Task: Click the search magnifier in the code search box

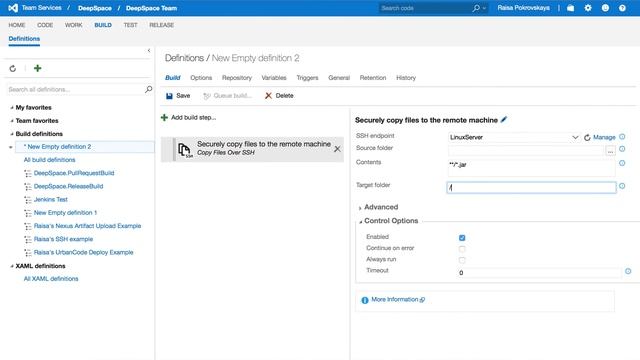Action: [x=476, y=8]
